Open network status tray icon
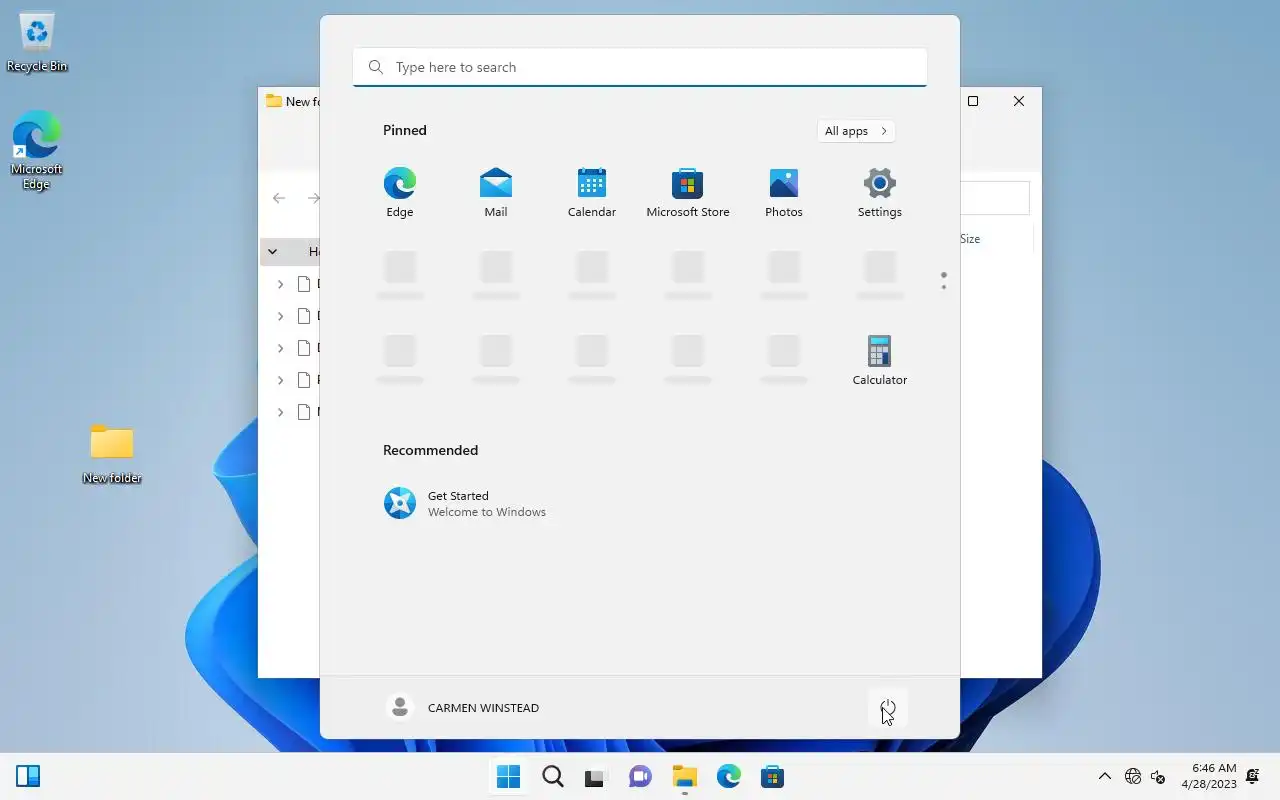Screen dimensions: 1280x800 pyautogui.click(x=1133, y=776)
